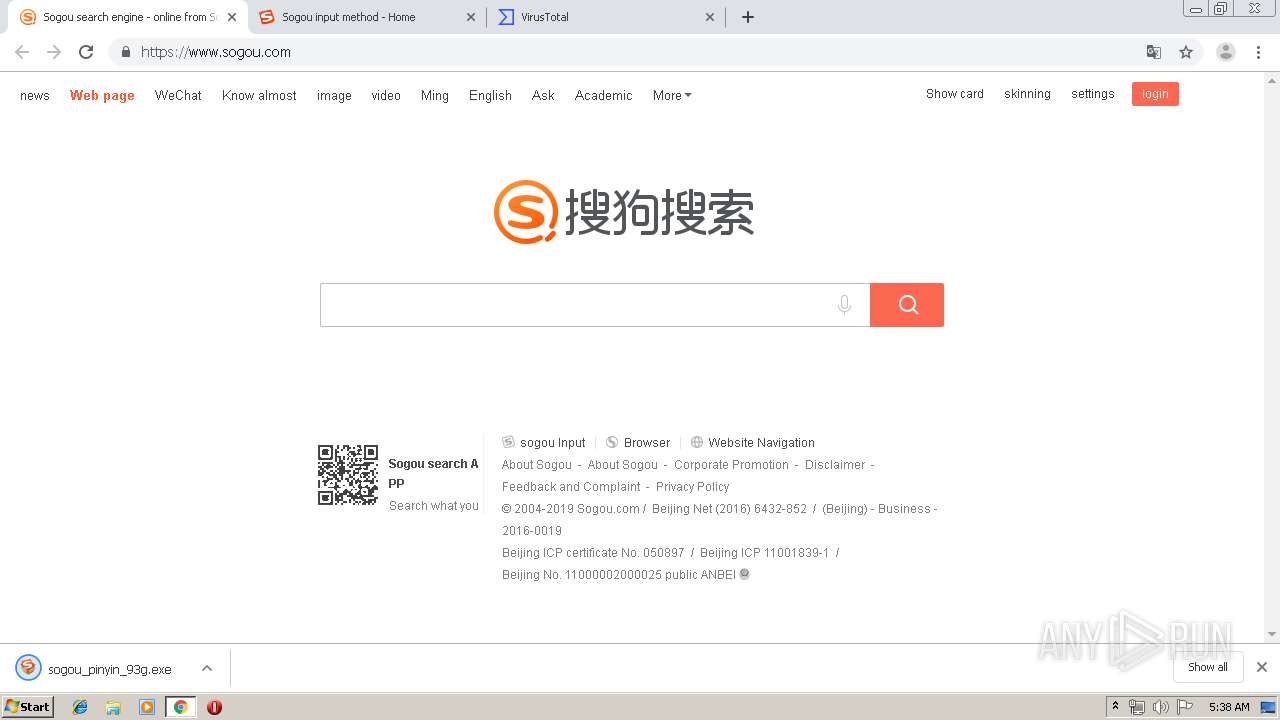Open the download item options chevron
The height and width of the screenshot is (720, 1280).
pos(207,668)
